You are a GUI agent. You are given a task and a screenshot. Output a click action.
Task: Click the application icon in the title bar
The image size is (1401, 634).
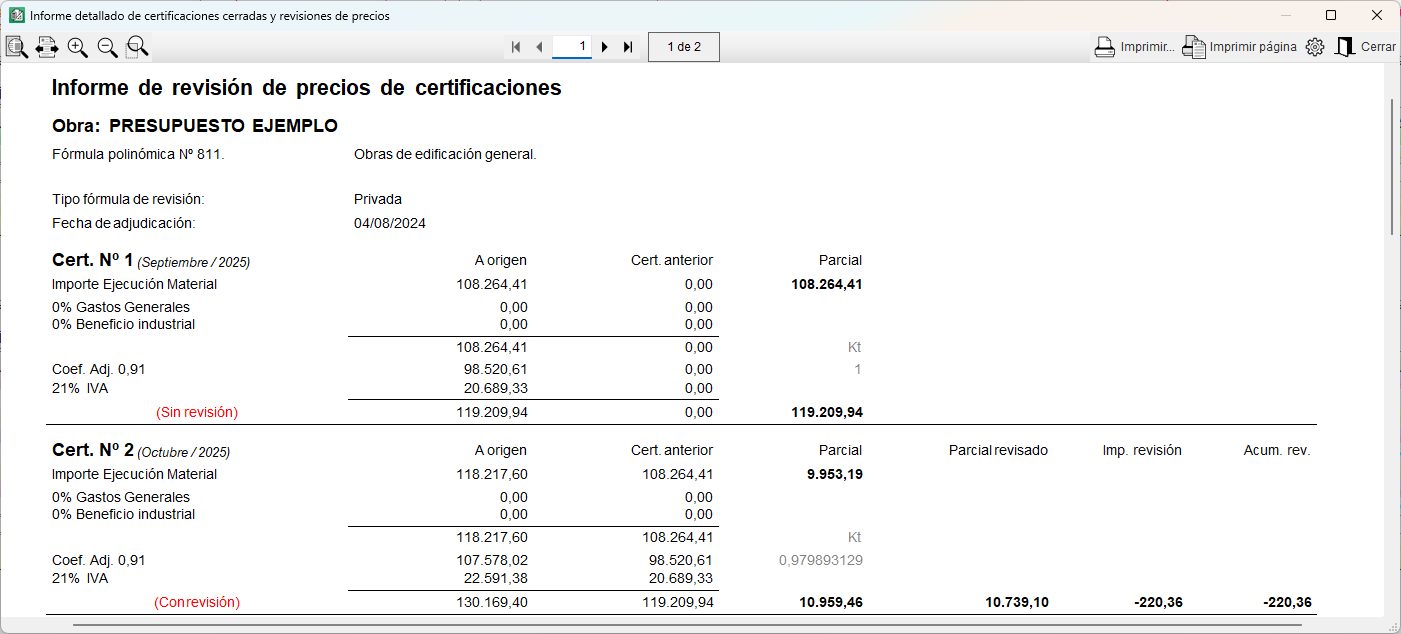pyautogui.click(x=16, y=15)
